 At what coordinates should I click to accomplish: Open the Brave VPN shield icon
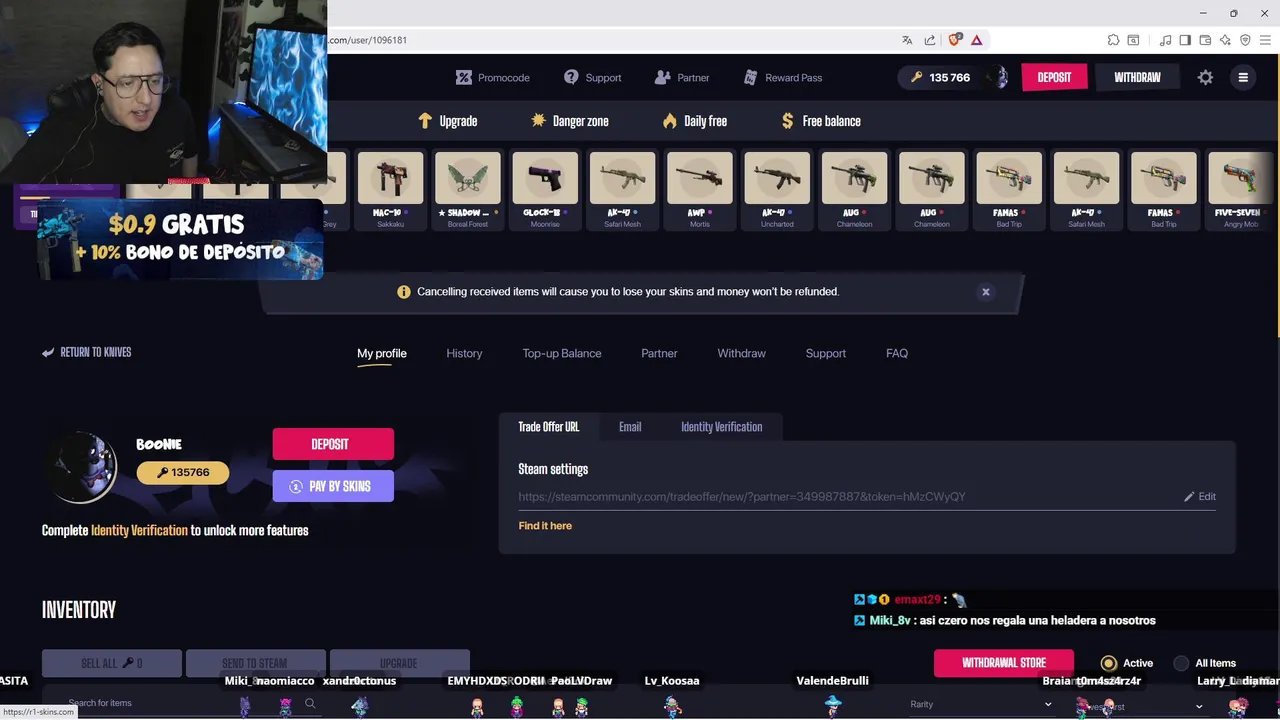pyautogui.click(x=1245, y=40)
